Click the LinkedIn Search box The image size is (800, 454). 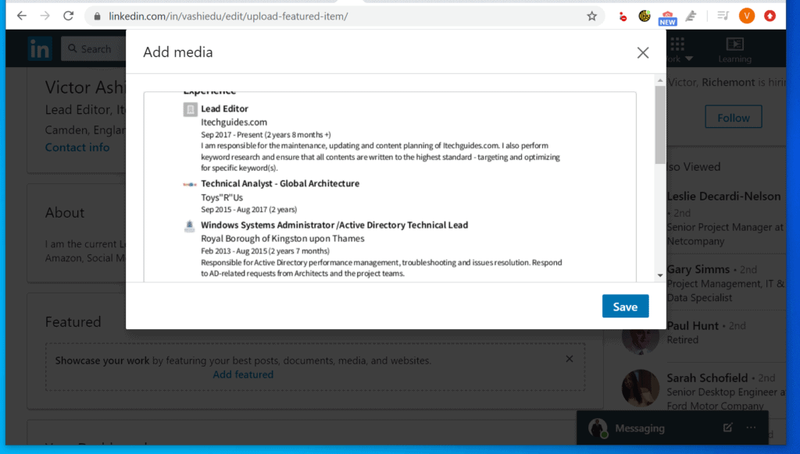click(x=93, y=49)
